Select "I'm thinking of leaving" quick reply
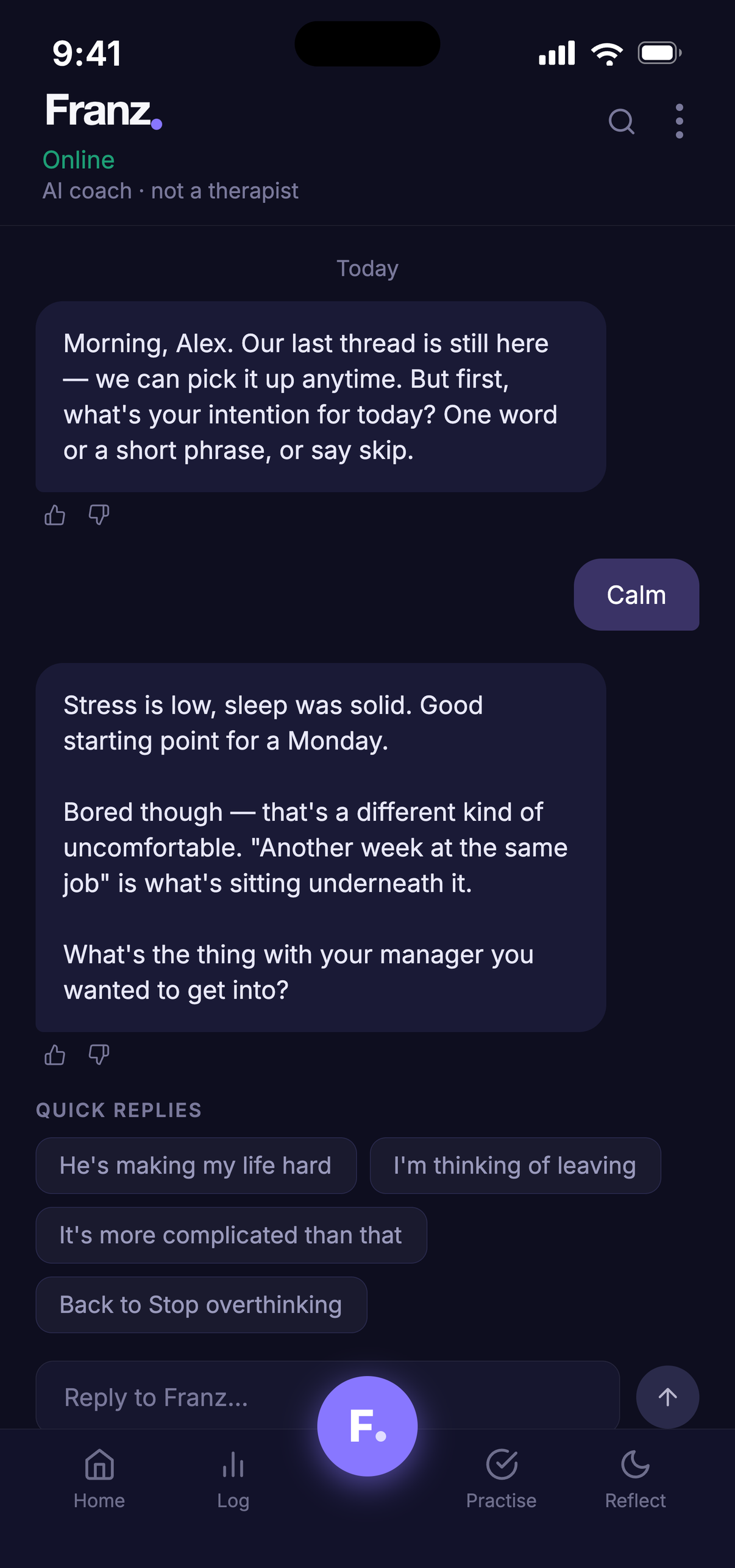 [x=516, y=1165]
